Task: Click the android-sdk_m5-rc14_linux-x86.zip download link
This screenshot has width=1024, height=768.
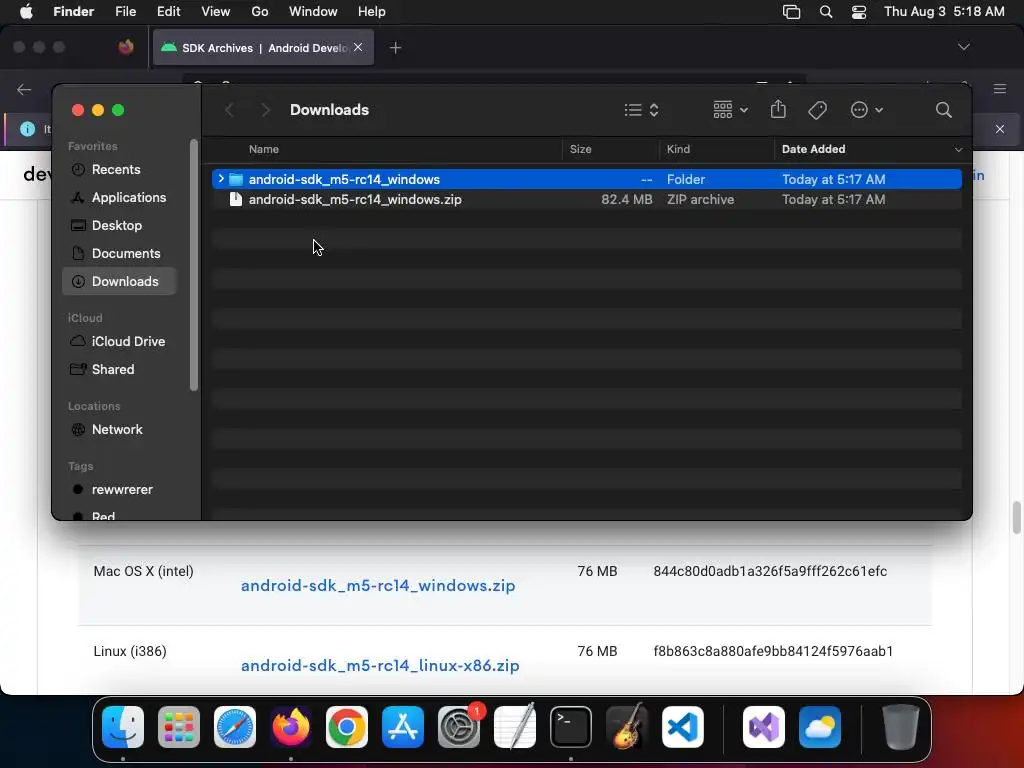Action: pos(380,665)
